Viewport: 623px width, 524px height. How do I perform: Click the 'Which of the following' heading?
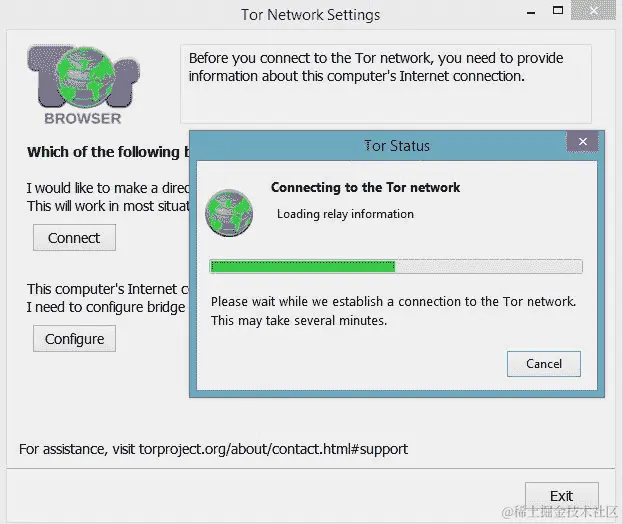pos(108,152)
